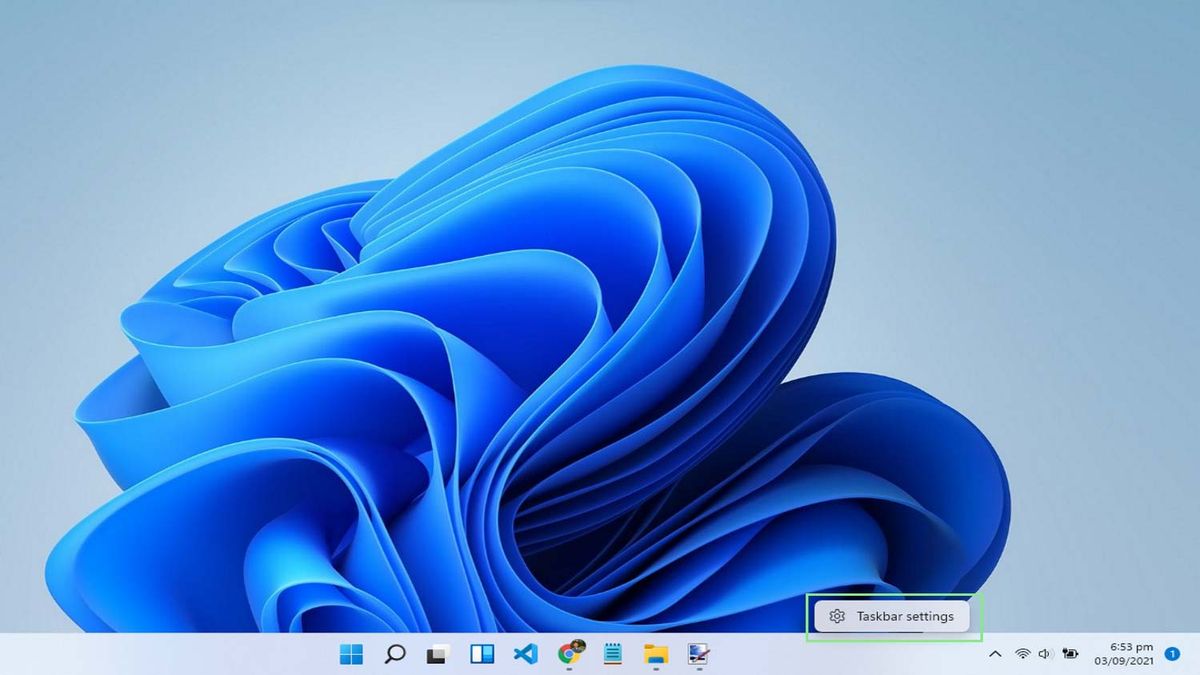Open Notepad from the taskbar

pyautogui.click(x=613, y=656)
